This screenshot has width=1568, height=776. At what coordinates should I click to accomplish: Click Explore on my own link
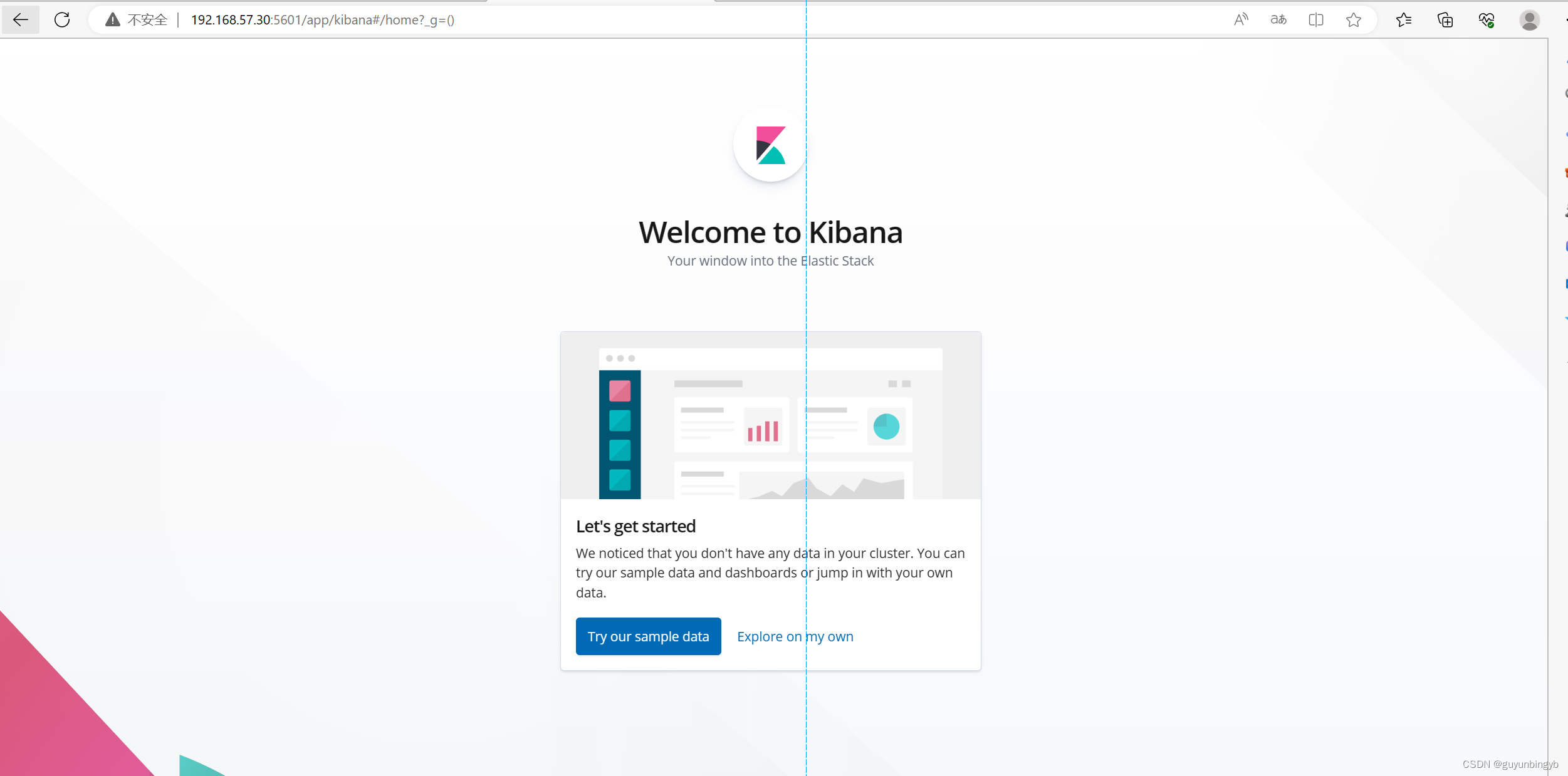[x=795, y=636]
